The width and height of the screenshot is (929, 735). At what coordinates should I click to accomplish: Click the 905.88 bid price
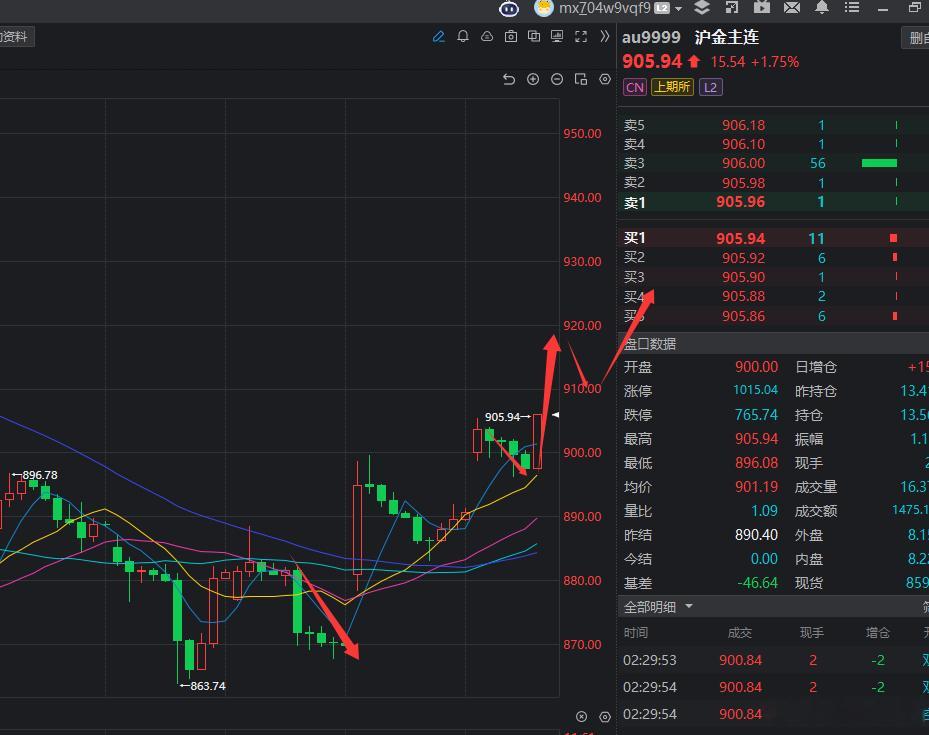[743, 296]
